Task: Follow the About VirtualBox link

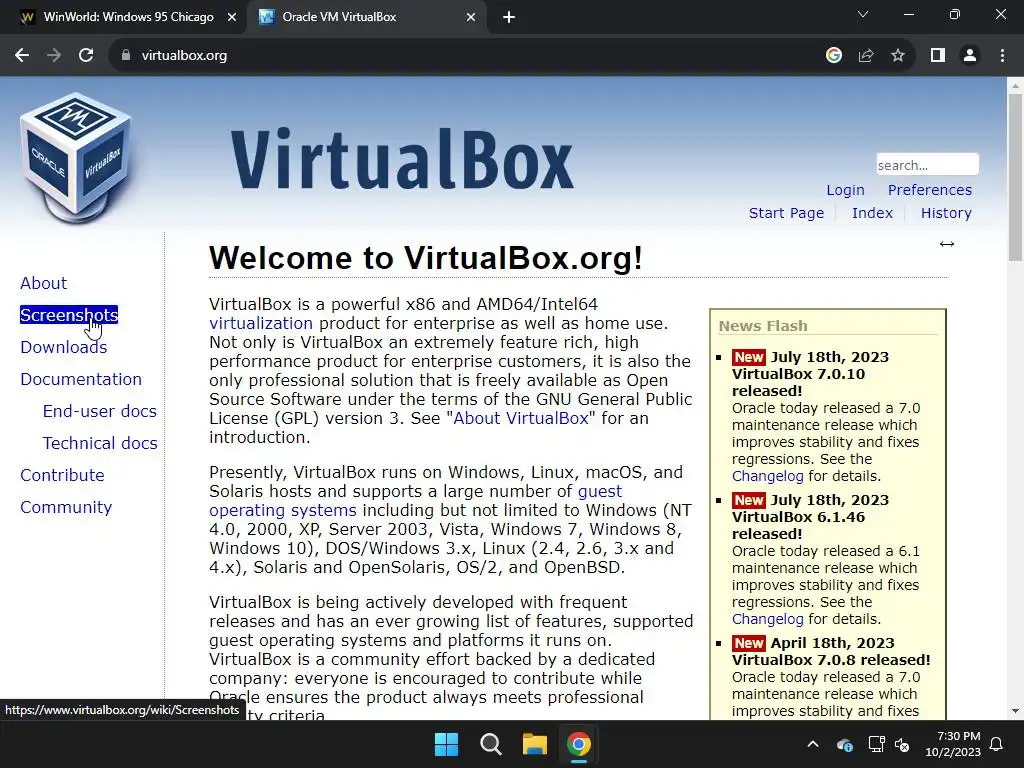Action: [x=521, y=419]
